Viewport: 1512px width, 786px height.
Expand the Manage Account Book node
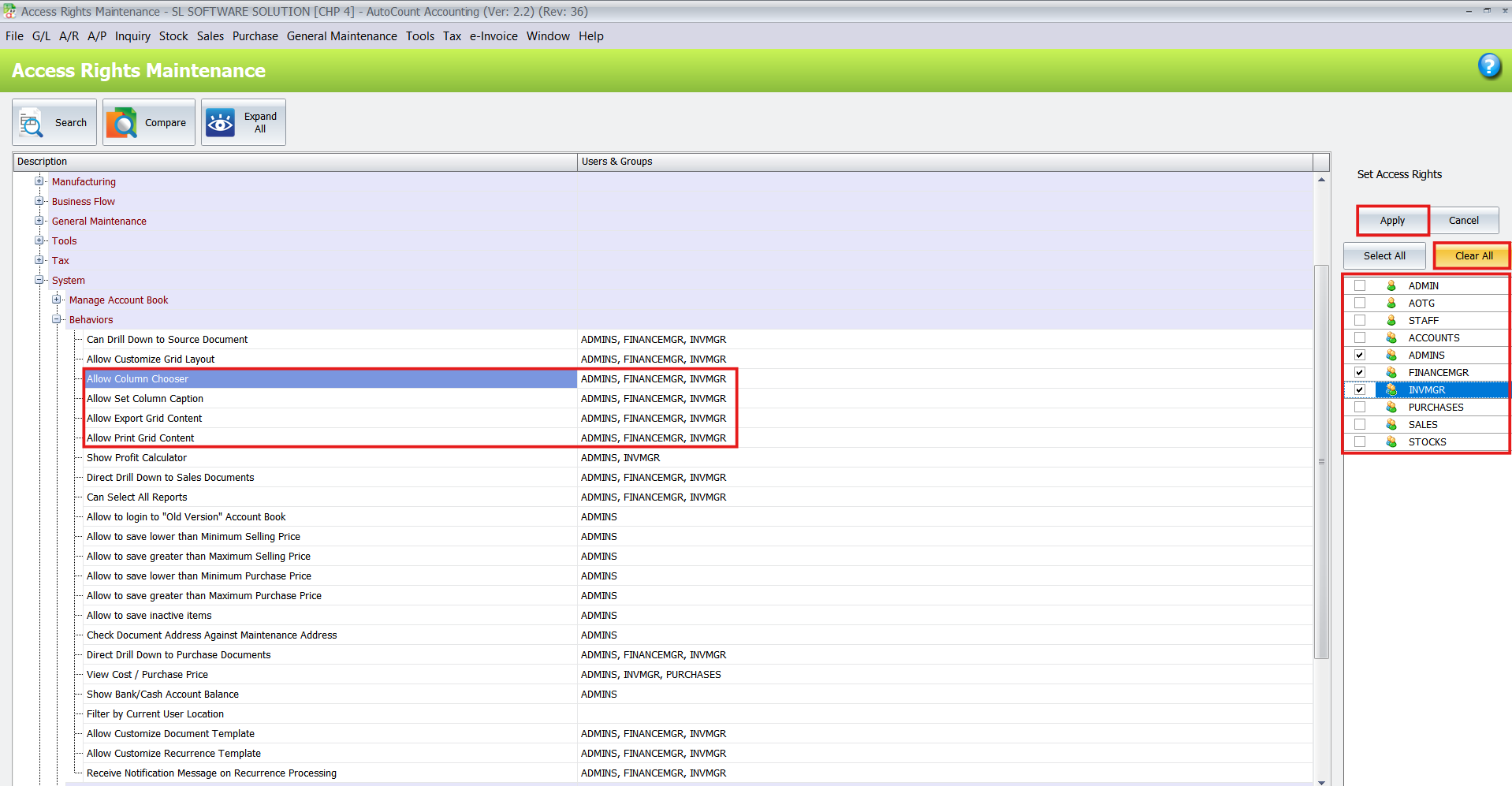57,300
